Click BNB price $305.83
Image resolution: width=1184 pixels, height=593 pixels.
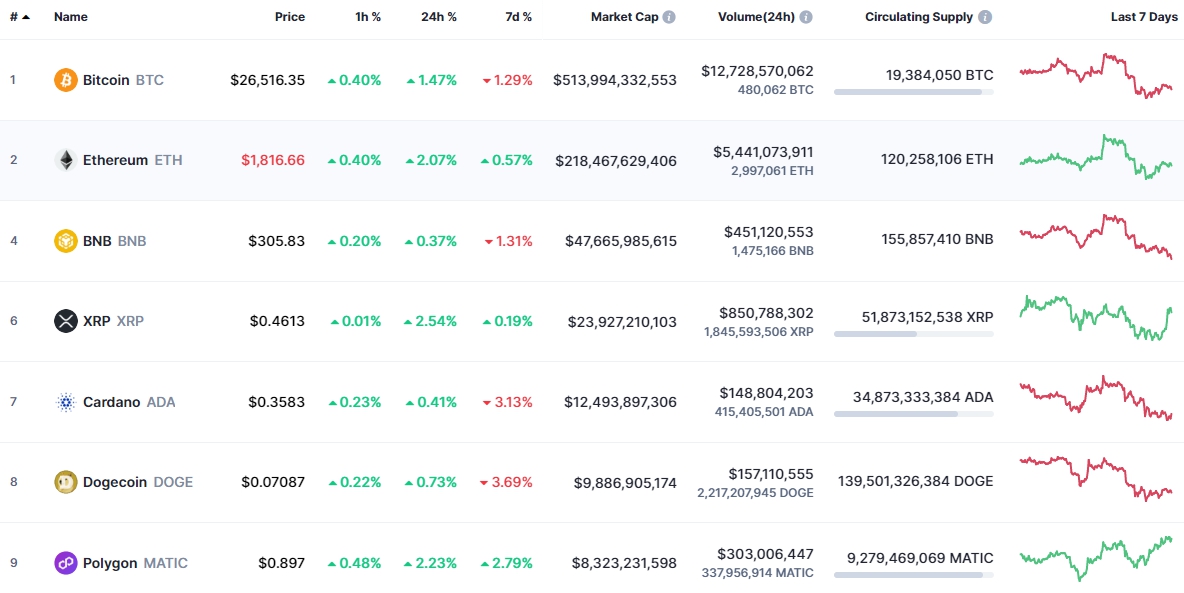[277, 241]
